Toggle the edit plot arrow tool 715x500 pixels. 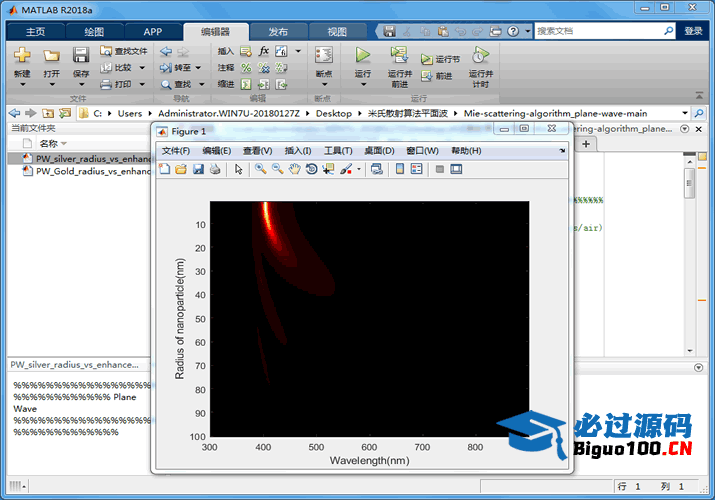click(238, 169)
